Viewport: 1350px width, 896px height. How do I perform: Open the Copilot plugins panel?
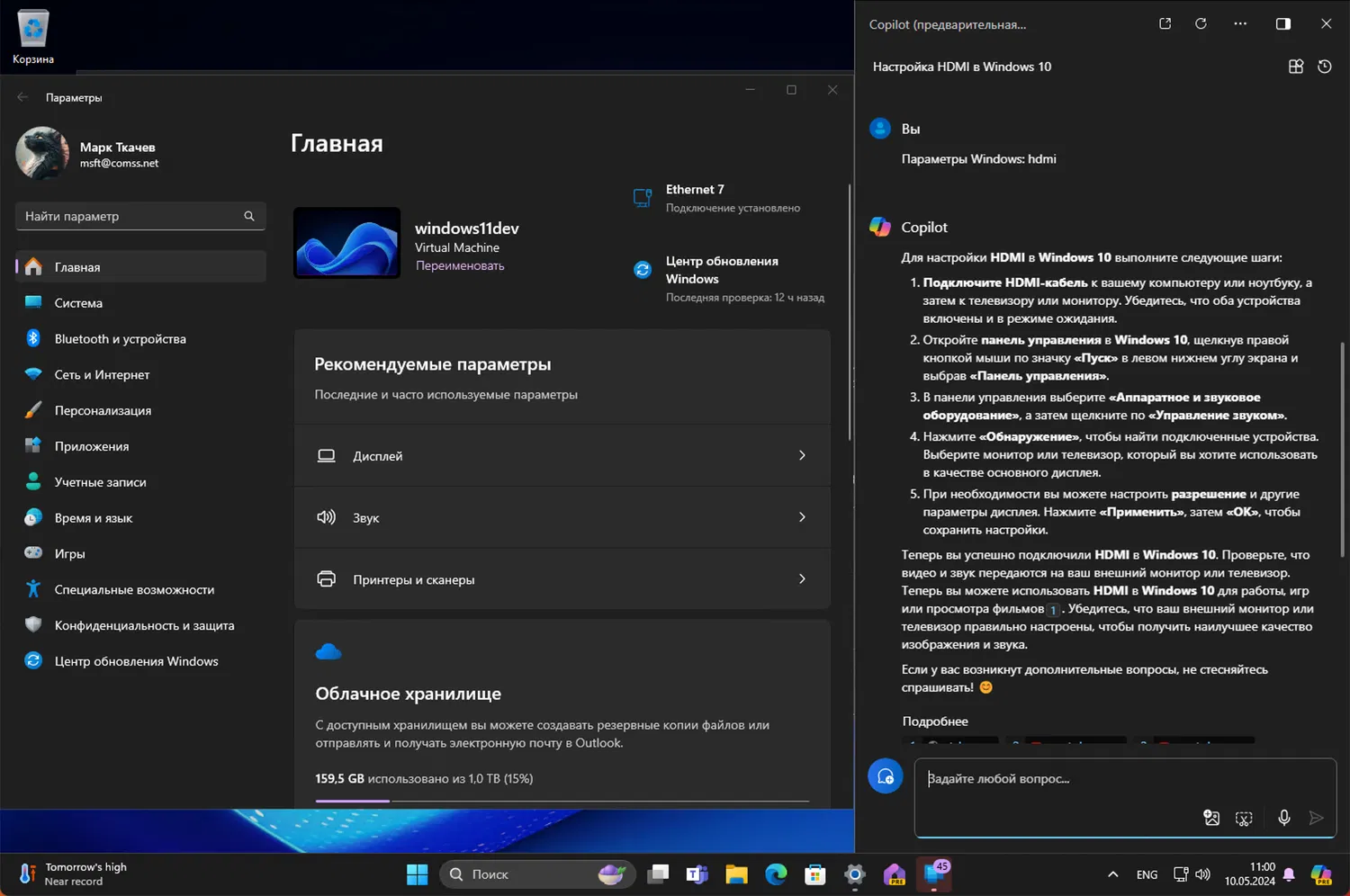(1296, 67)
